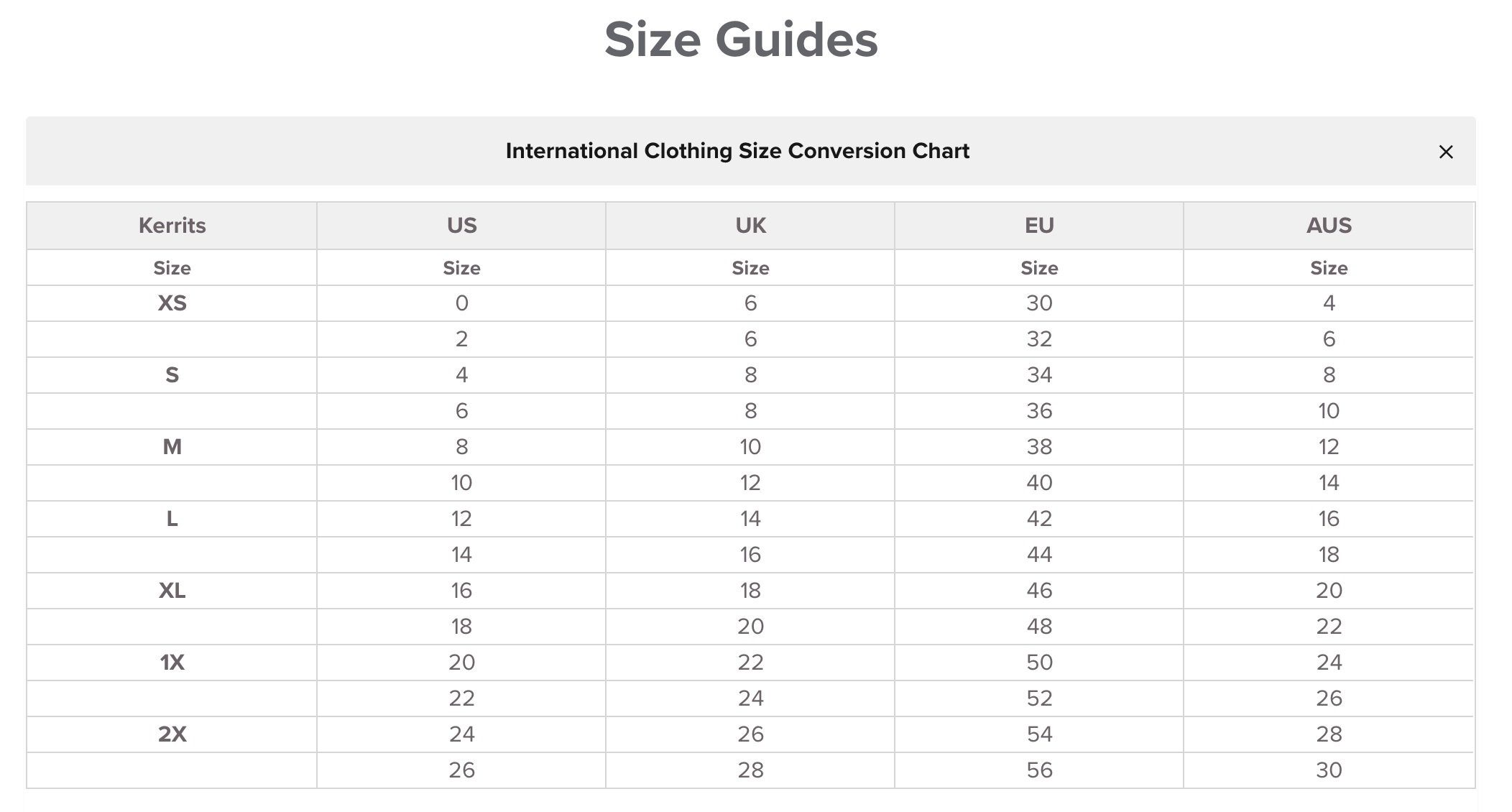
Task: Close the size conversion chart
Action: [x=1446, y=152]
